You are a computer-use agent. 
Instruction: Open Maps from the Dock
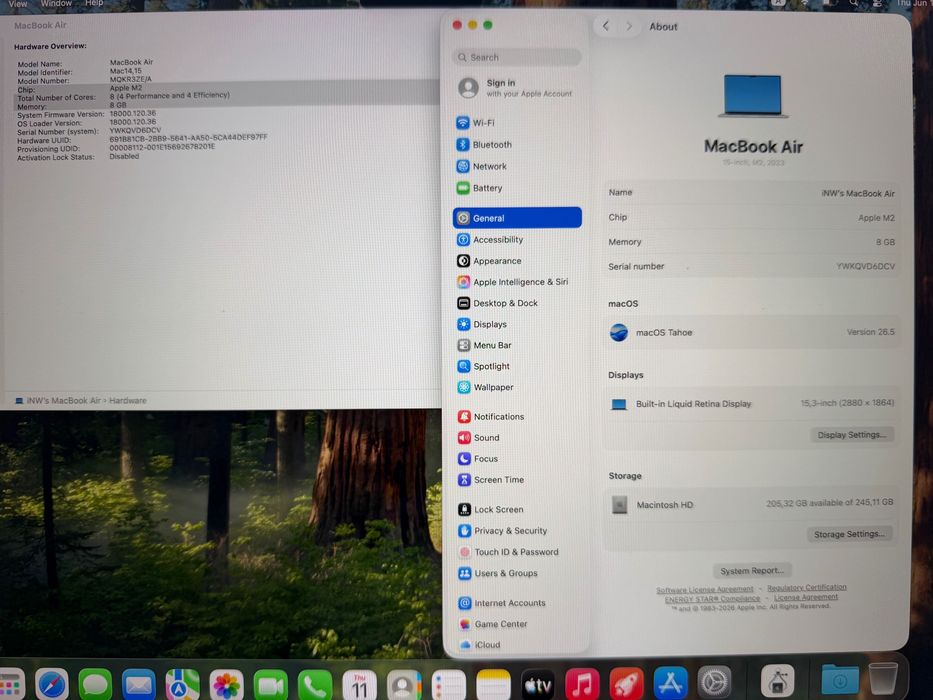point(182,685)
